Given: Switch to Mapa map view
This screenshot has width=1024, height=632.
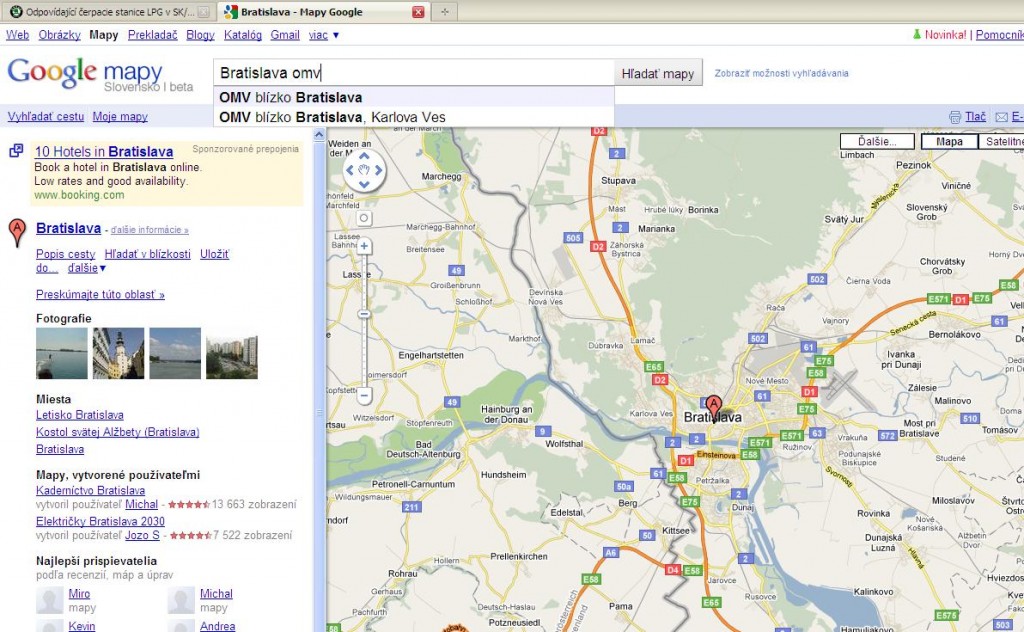Looking at the screenshot, I should click(x=949, y=142).
